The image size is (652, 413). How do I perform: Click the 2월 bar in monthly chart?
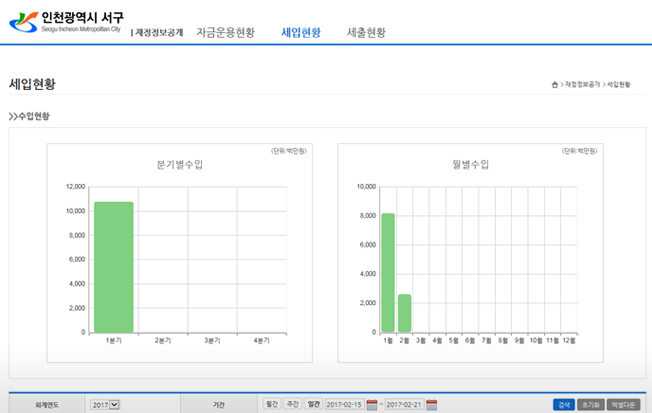[x=405, y=313]
